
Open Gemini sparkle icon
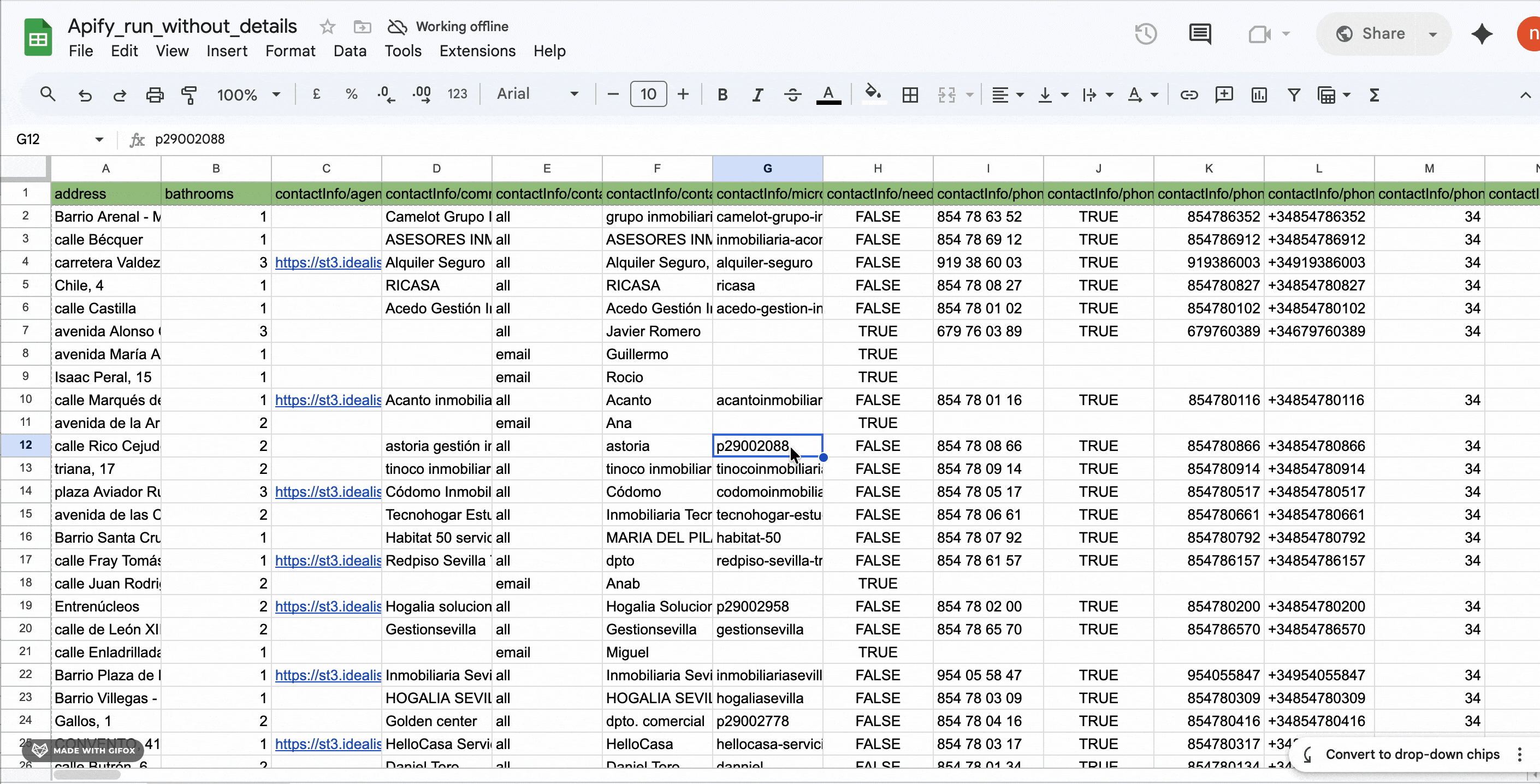pyautogui.click(x=1482, y=33)
